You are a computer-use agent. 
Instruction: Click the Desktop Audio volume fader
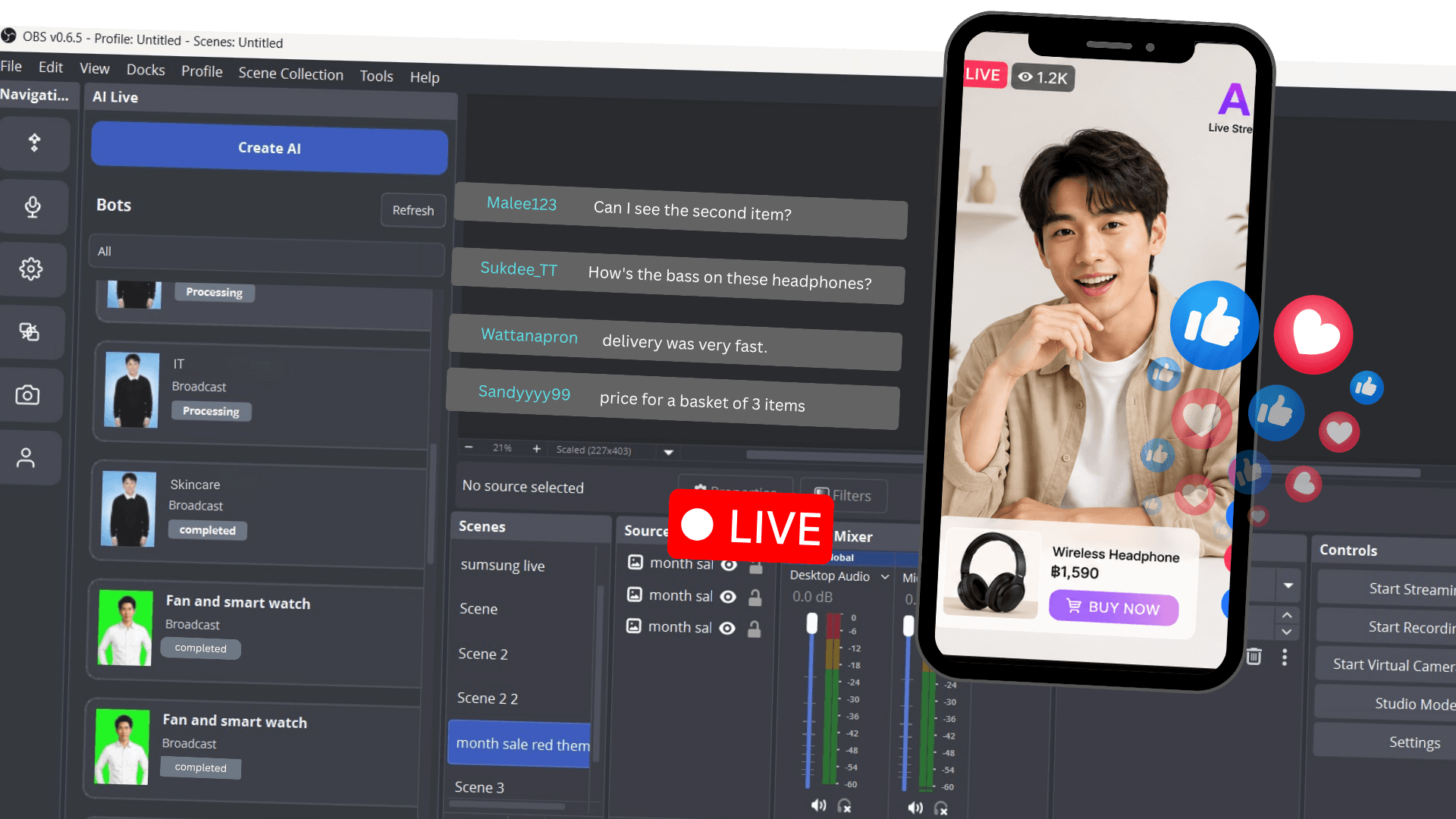tap(812, 623)
